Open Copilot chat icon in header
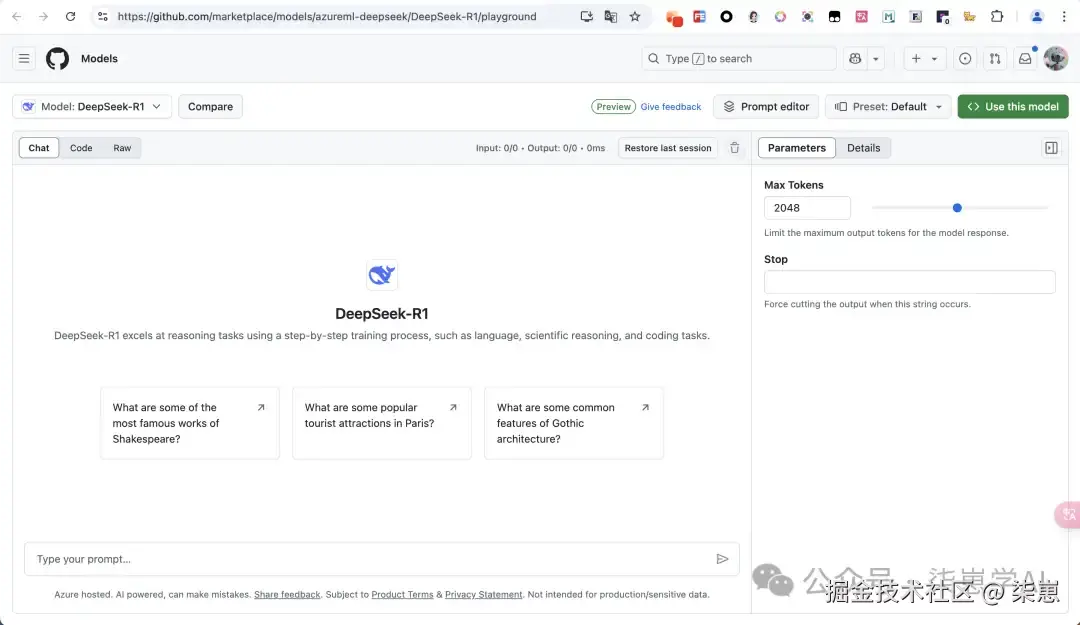Image resolution: width=1080 pixels, height=625 pixels. point(855,59)
